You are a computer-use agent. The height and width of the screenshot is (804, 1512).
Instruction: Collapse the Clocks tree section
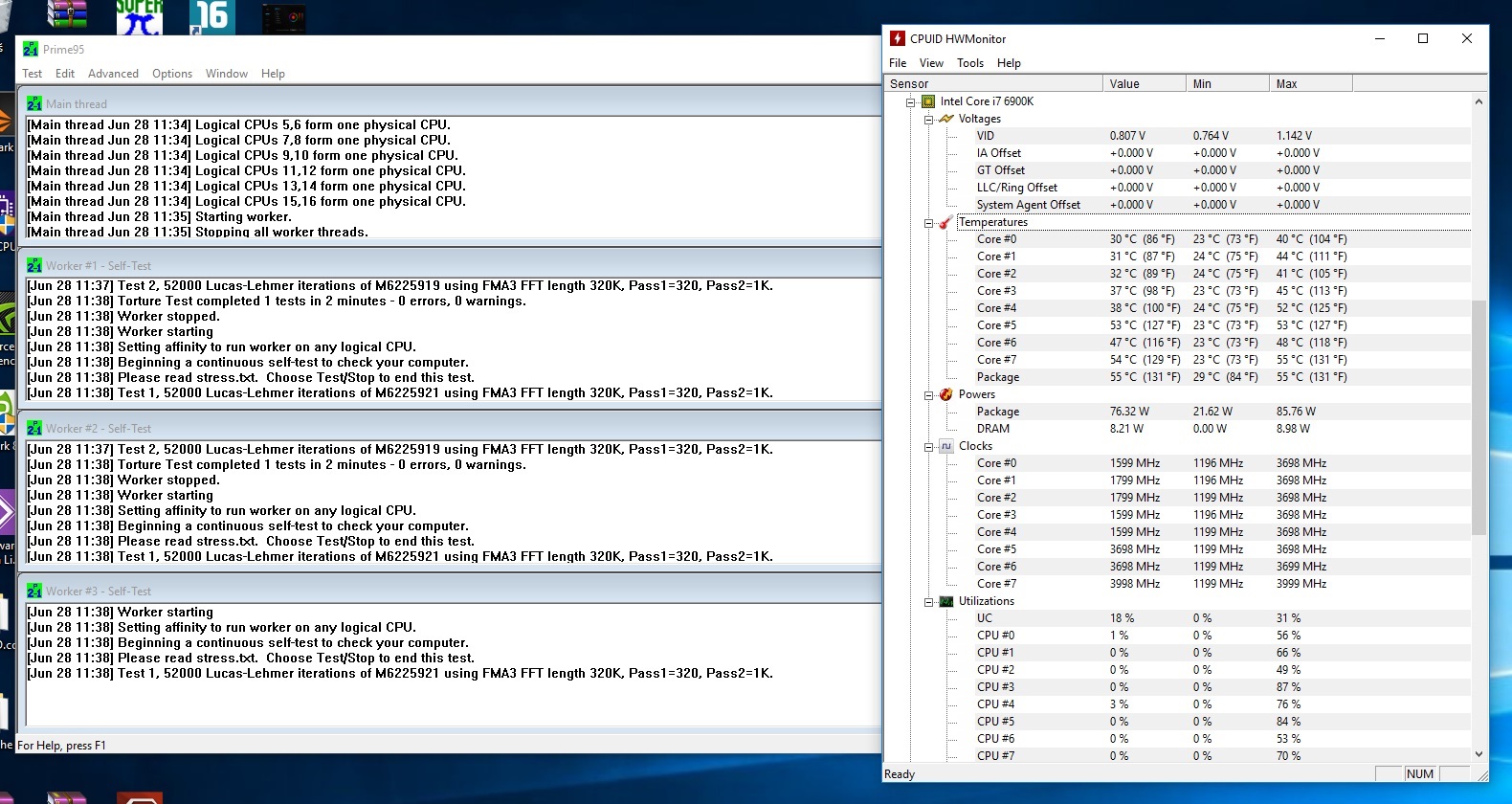[x=928, y=447]
